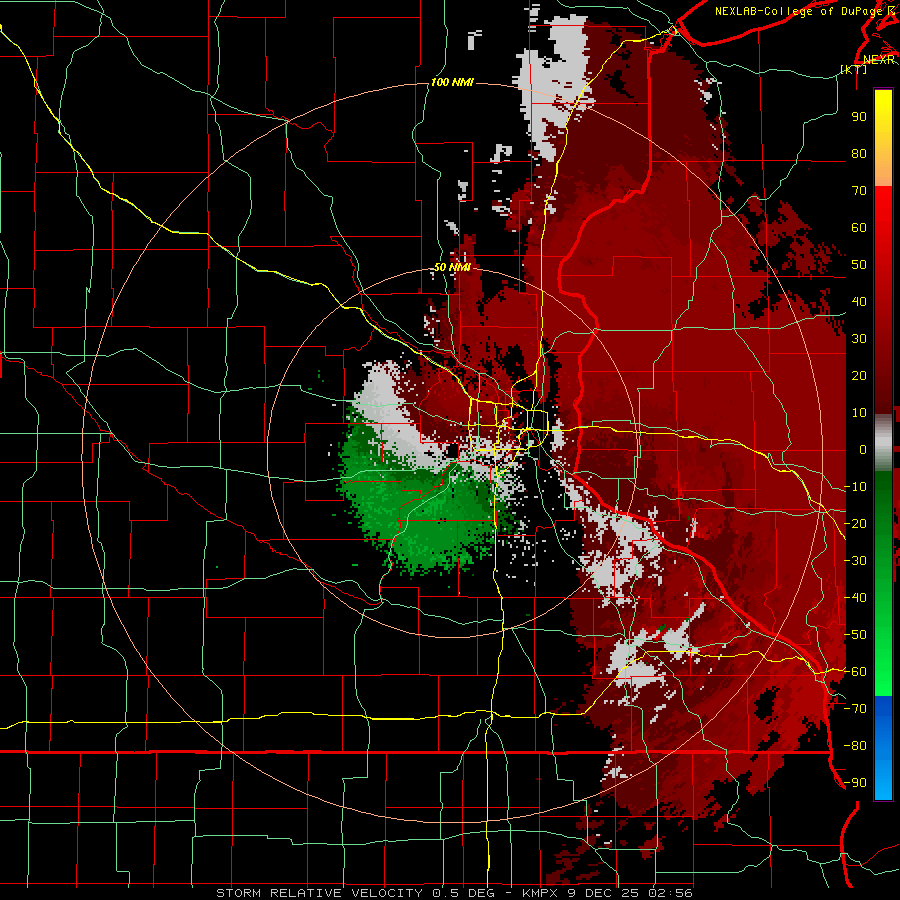Click the '[KT]' units label

[x=854, y=69]
